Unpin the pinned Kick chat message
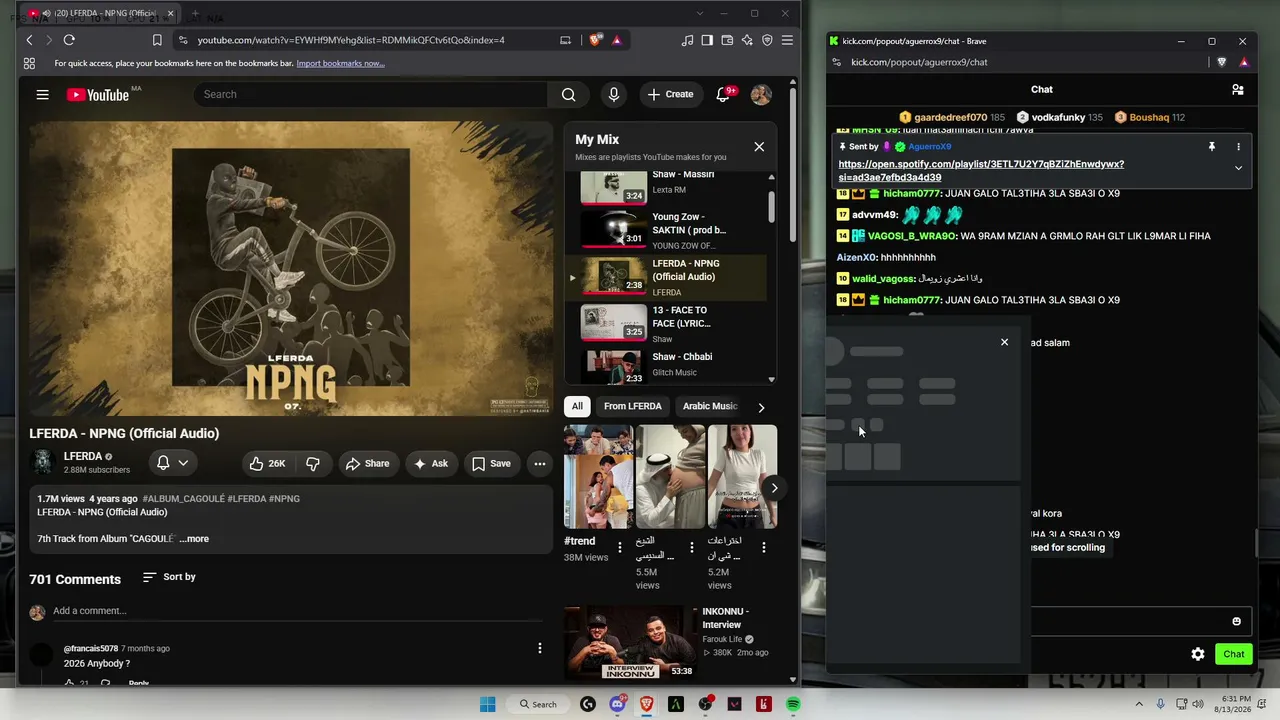 (x=1211, y=147)
